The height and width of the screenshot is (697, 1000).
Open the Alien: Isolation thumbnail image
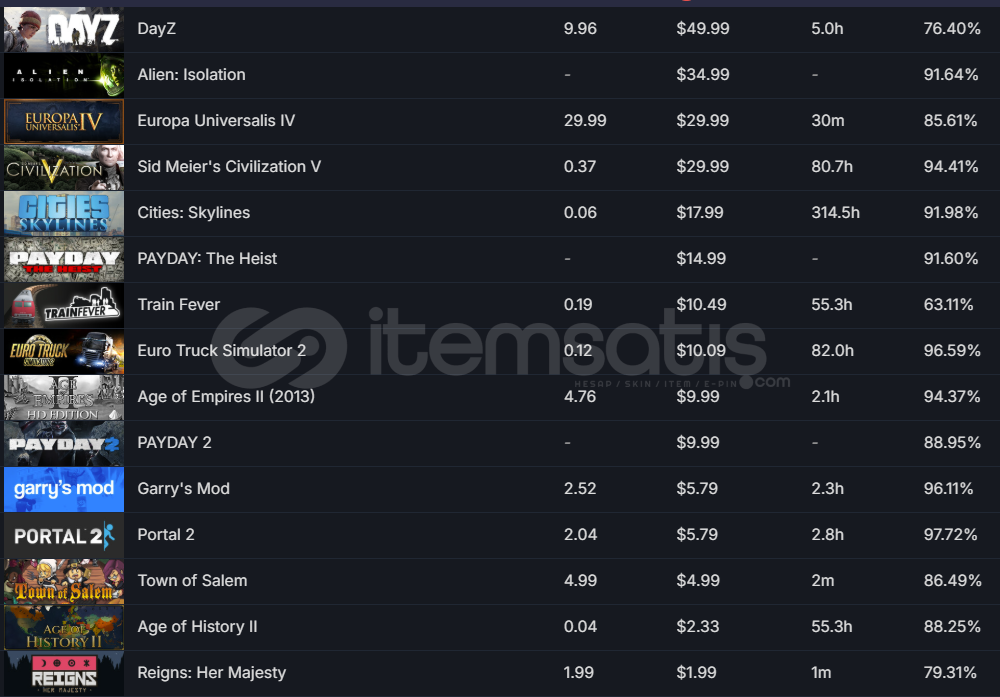pyautogui.click(x=64, y=75)
